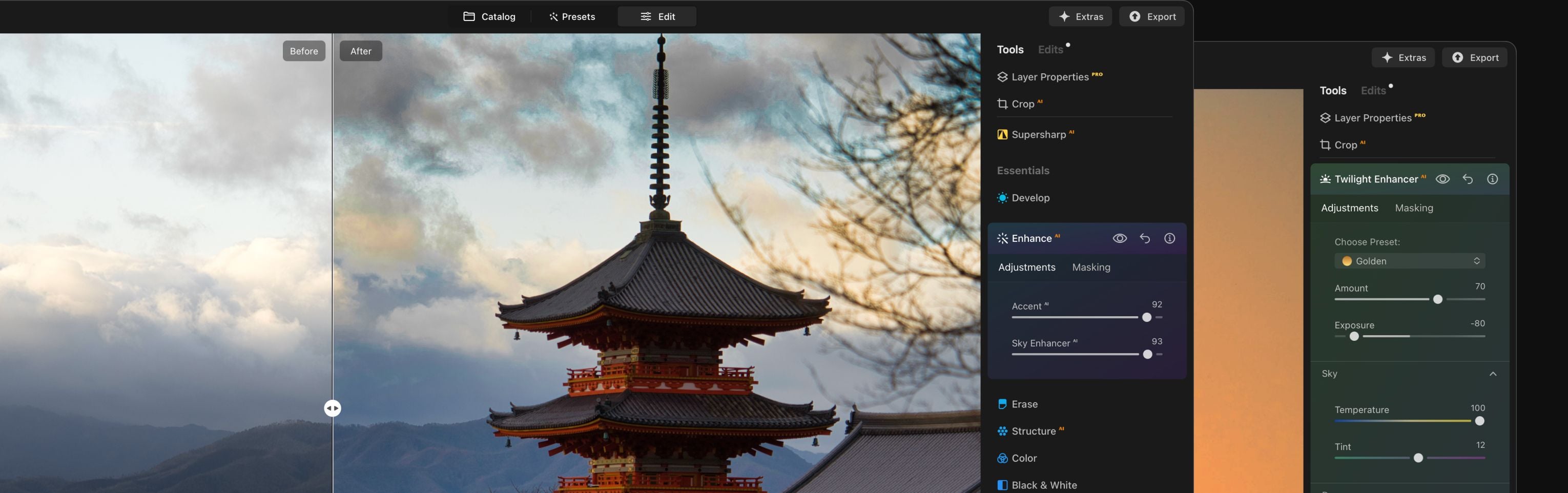Toggle Twilight Enhancer visibility eye

coord(1442,179)
